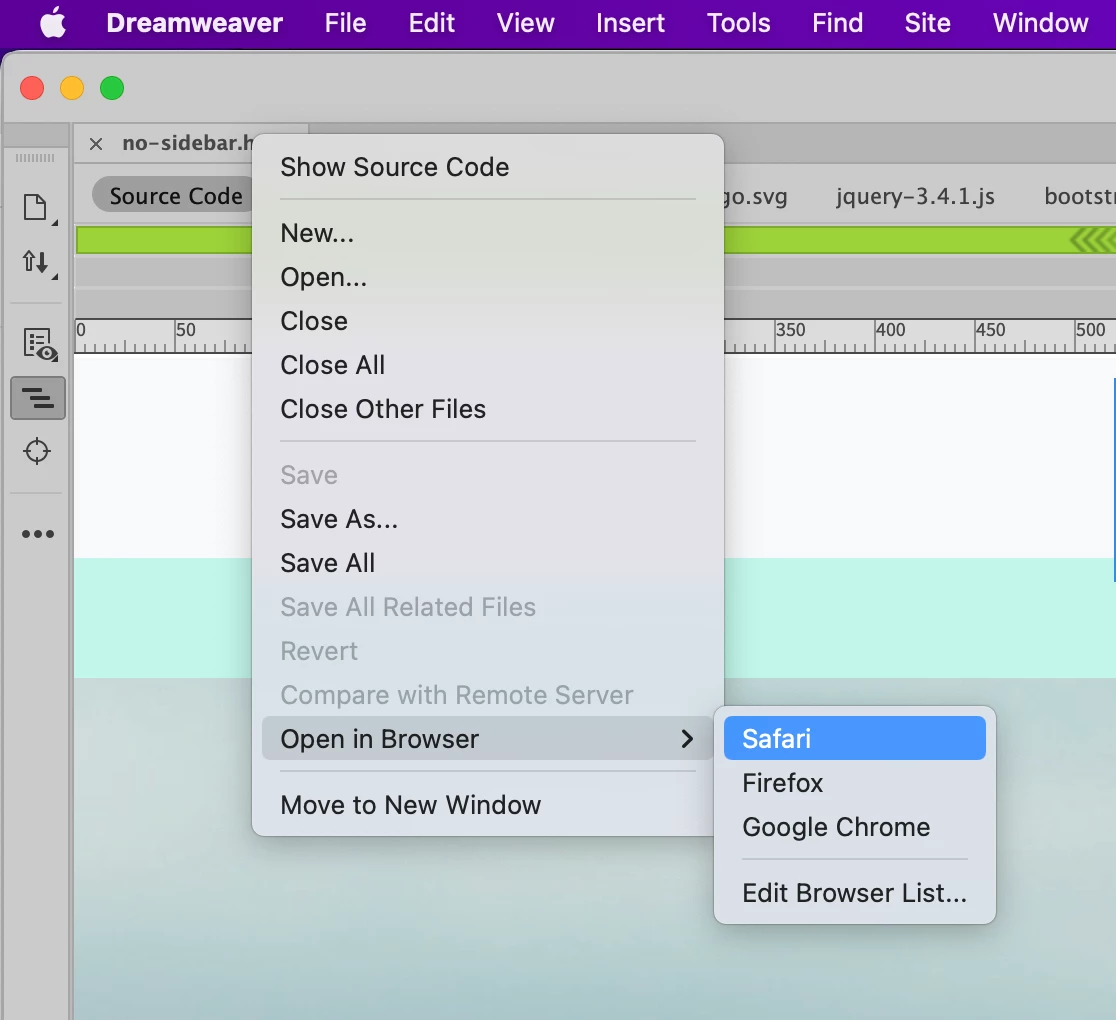Open the Tools menu
Viewport: 1116px width, 1020px height.
tap(738, 23)
